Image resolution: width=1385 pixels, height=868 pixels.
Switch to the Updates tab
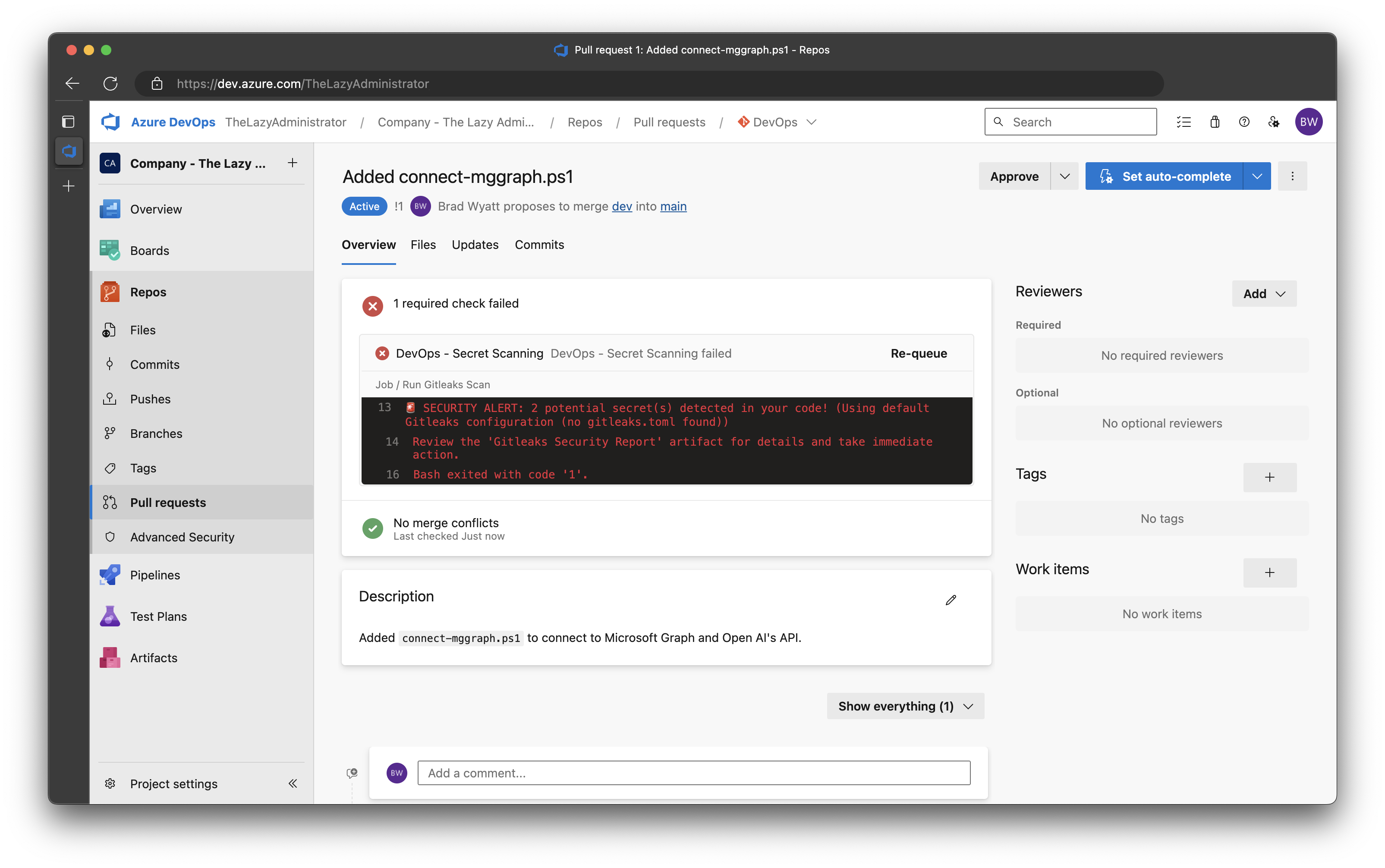pos(475,245)
